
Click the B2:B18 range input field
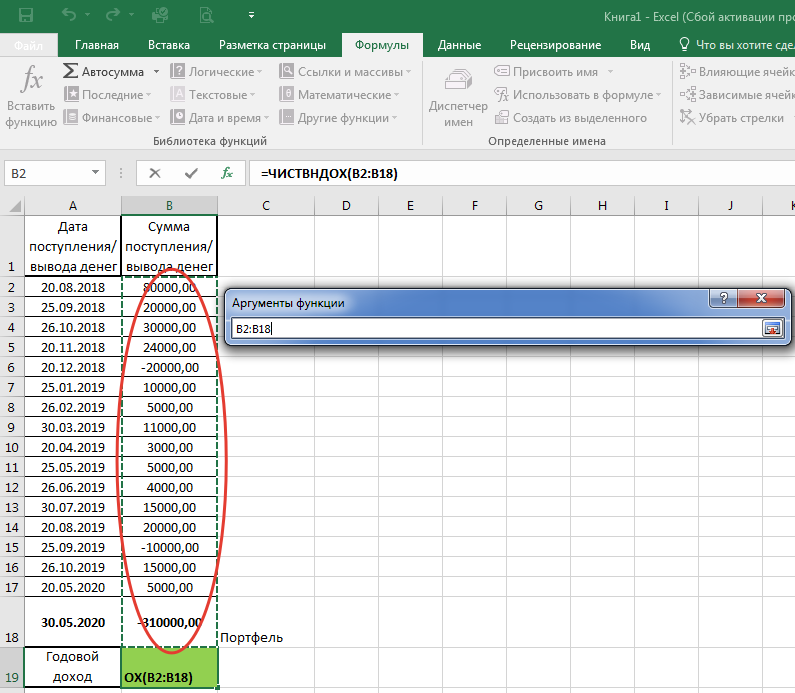[x=495, y=329]
